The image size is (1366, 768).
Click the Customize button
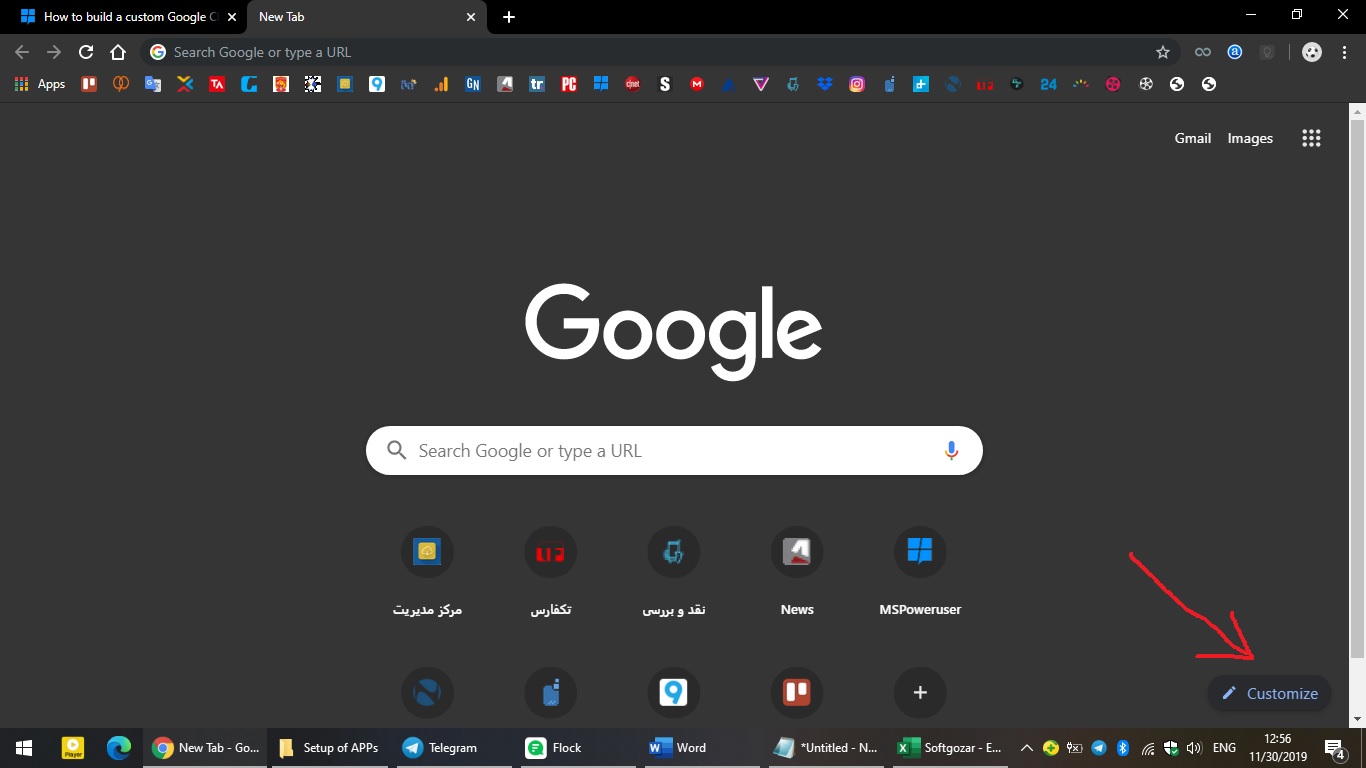point(1270,693)
